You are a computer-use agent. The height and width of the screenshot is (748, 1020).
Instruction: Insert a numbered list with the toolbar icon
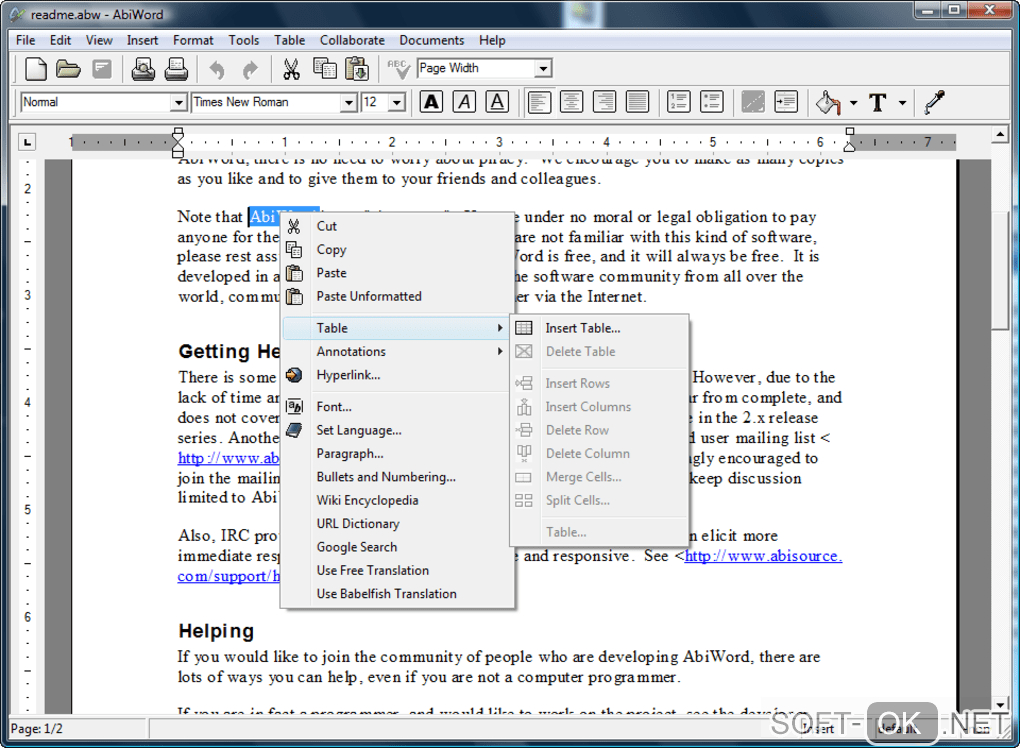click(x=678, y=102)
